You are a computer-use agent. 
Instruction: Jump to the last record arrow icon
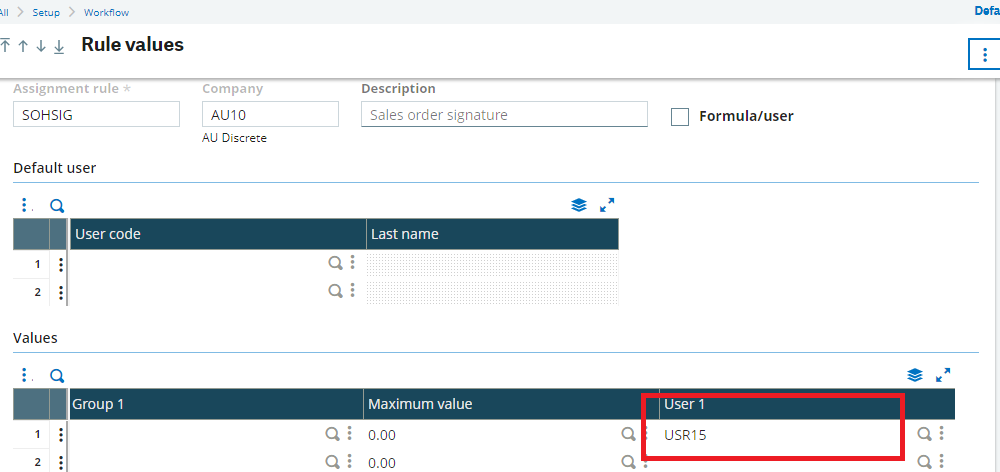(59, 47)
